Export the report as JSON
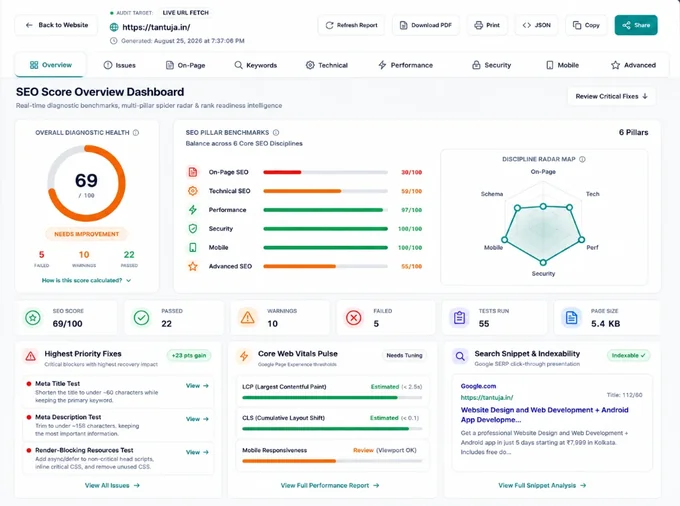This screenshot has height=506, width=680. click(x=537, y=25)
